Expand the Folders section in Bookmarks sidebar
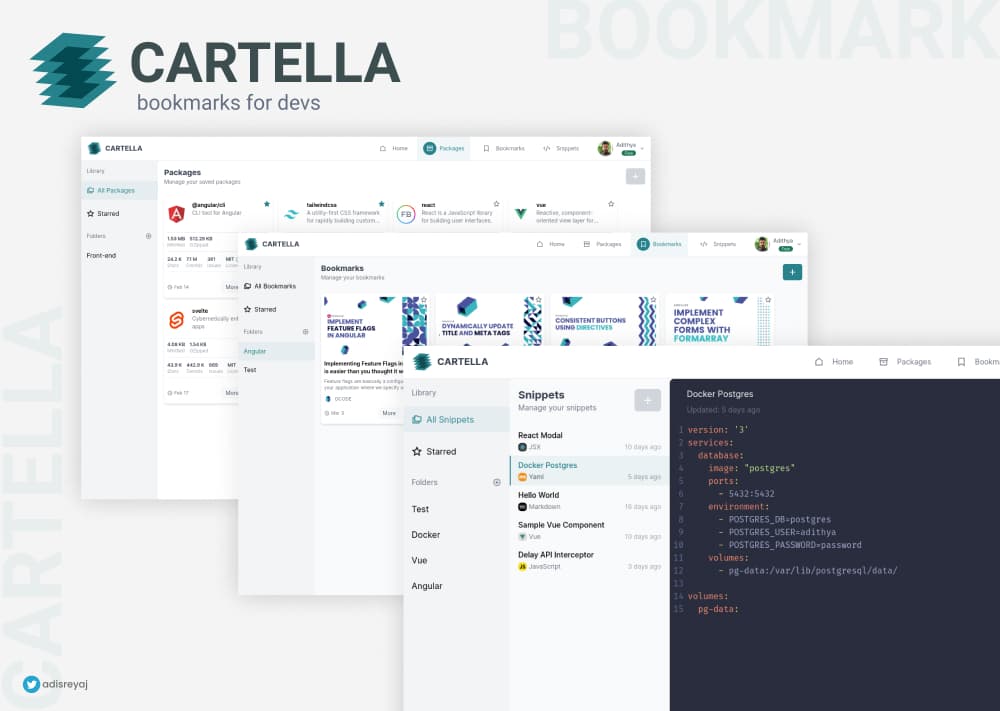 pyautogui.click(x=305, y=331)
